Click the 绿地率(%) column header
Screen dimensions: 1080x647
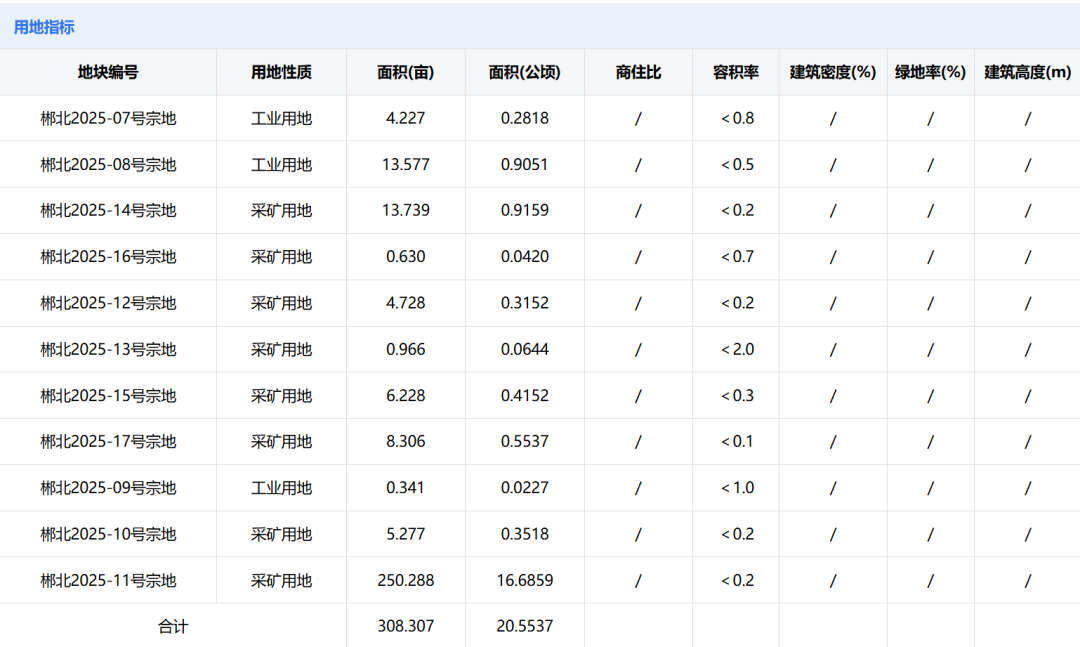click(x=930, y=72)
